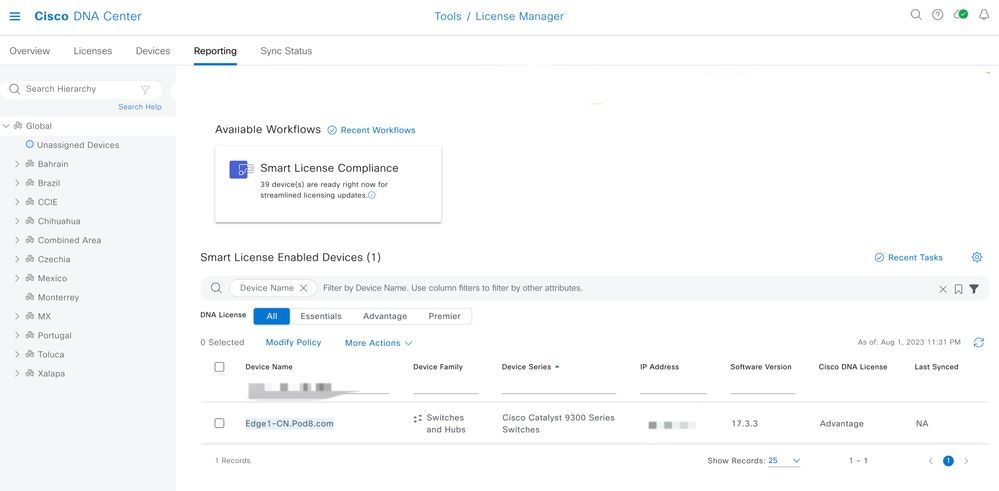This screenshot has height=491, width=999.
Task: Click the search magnifier icon in header
Action: coord(916,15)
